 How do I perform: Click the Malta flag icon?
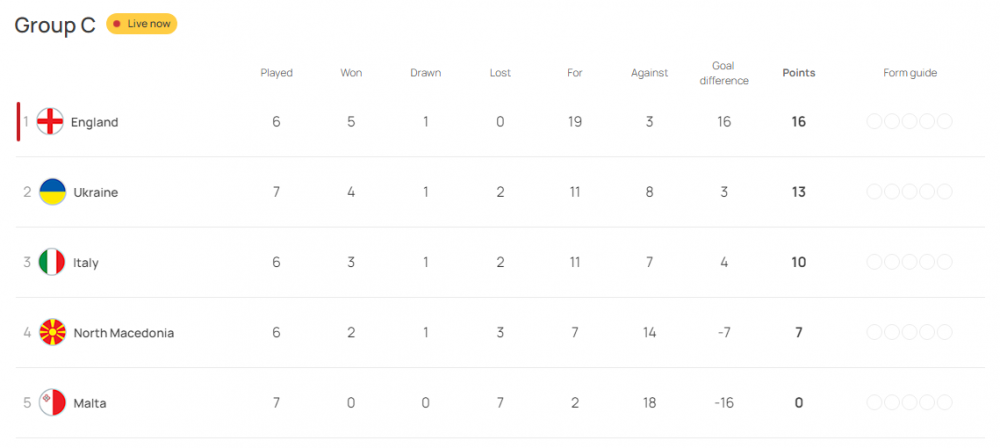53,403
